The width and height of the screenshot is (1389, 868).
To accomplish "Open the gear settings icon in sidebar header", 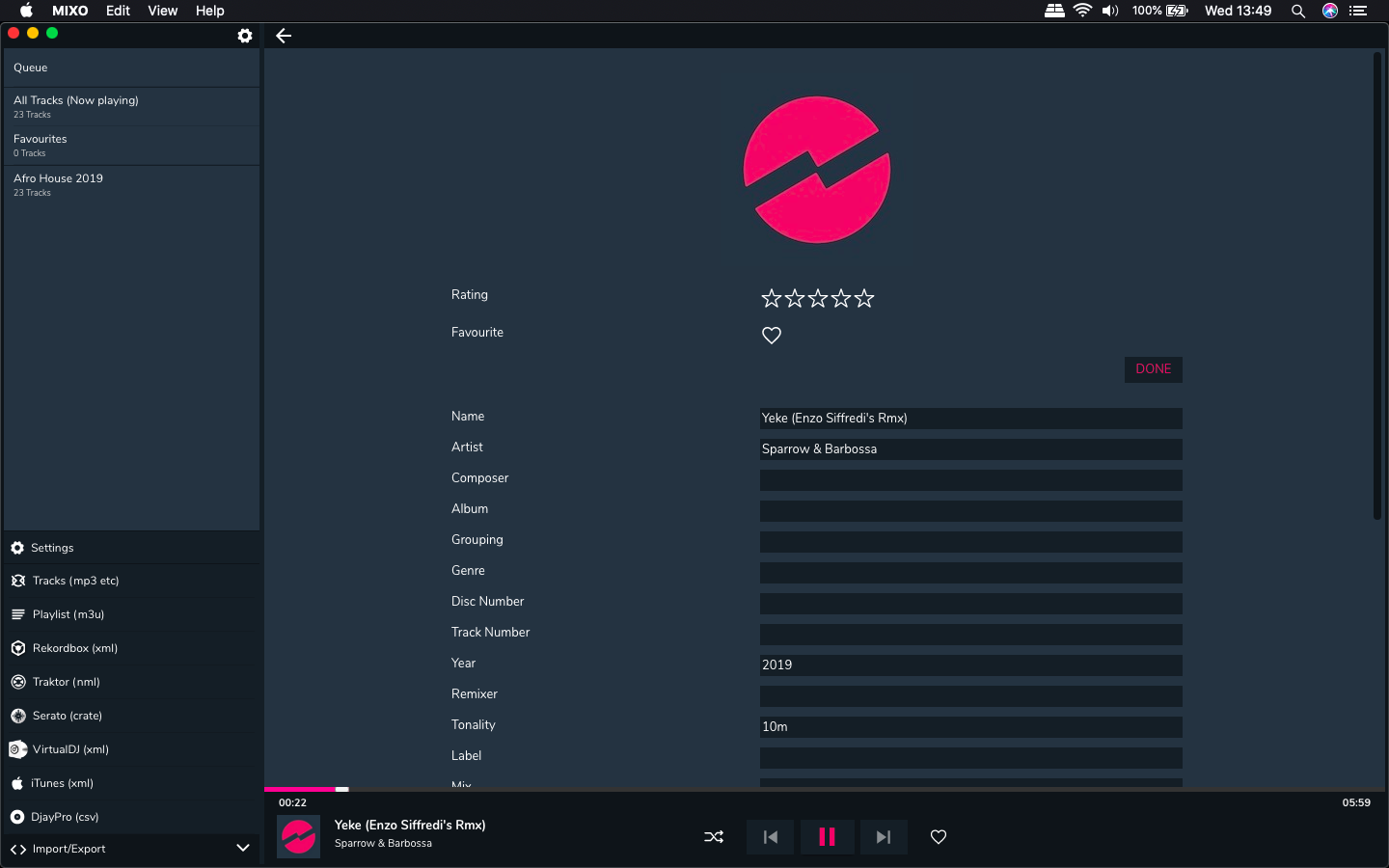I will pyautogui.click(x=245, y=36).
